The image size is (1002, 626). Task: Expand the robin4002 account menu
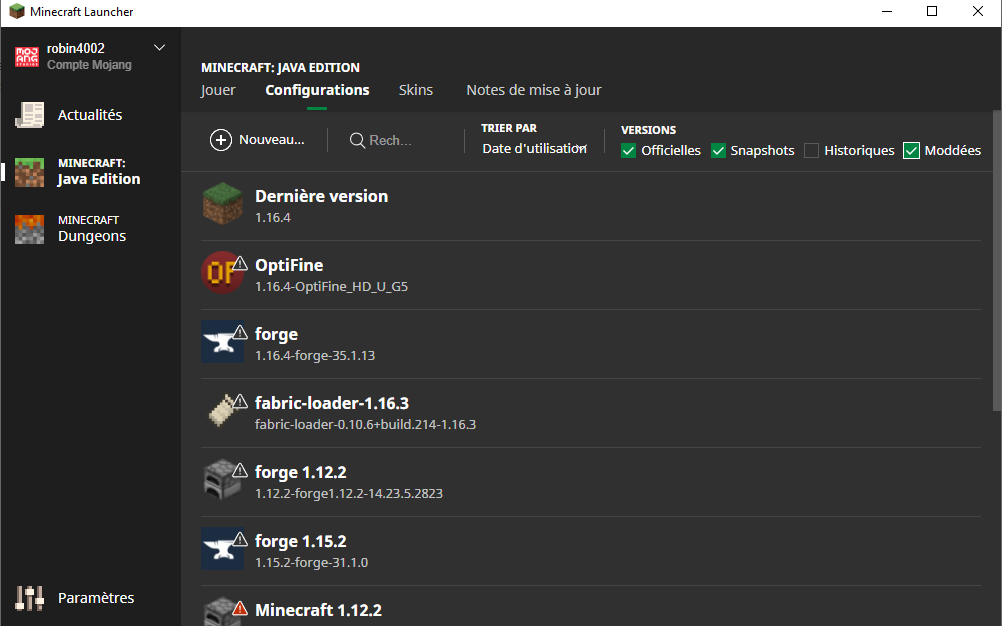point(160,48)
